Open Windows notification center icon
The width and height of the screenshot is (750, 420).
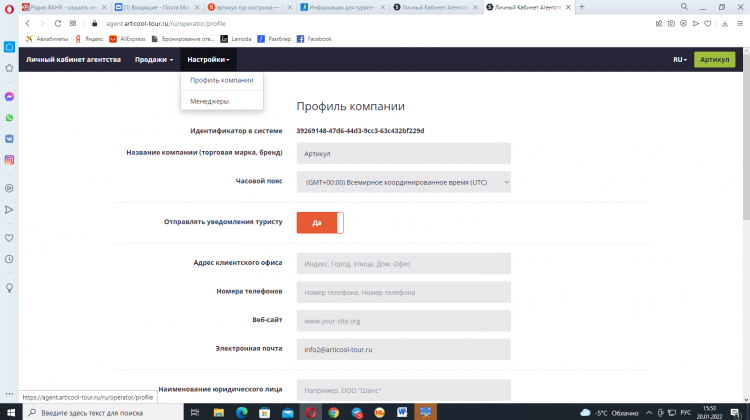(736, 412)
